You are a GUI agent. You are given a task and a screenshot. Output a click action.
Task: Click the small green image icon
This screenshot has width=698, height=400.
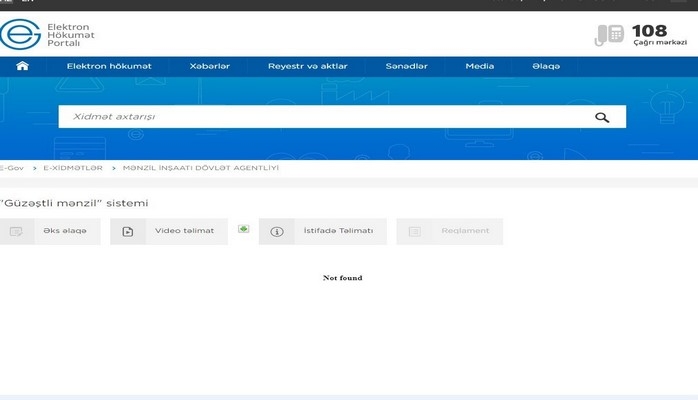[x=243, y=229]
